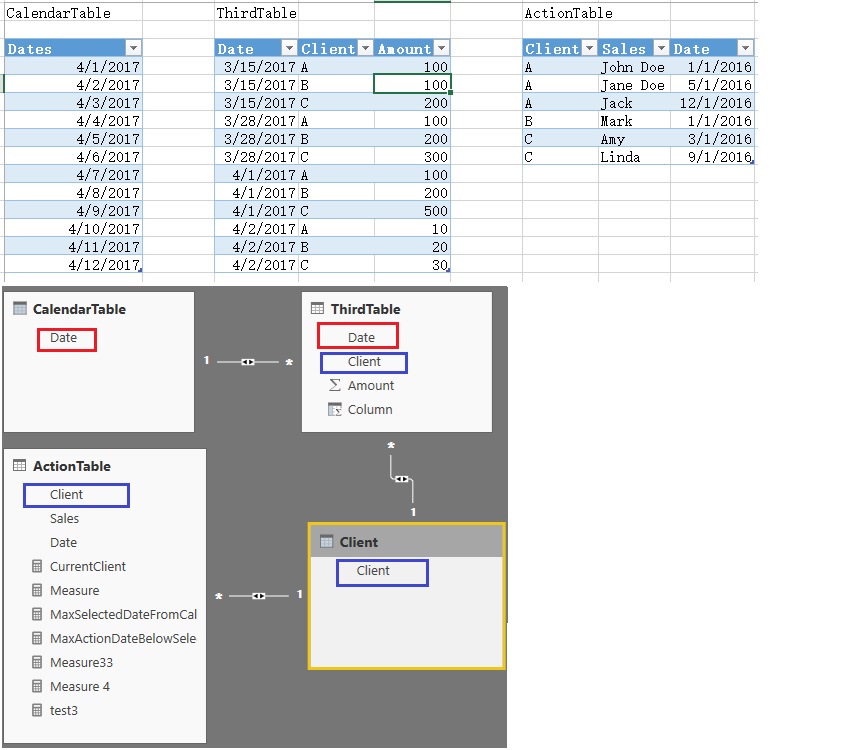Screen dimensions: 866x750
Task: Select the CalendarTable to ThirdTable relationship arrow
Action: (x=248, y=362)
